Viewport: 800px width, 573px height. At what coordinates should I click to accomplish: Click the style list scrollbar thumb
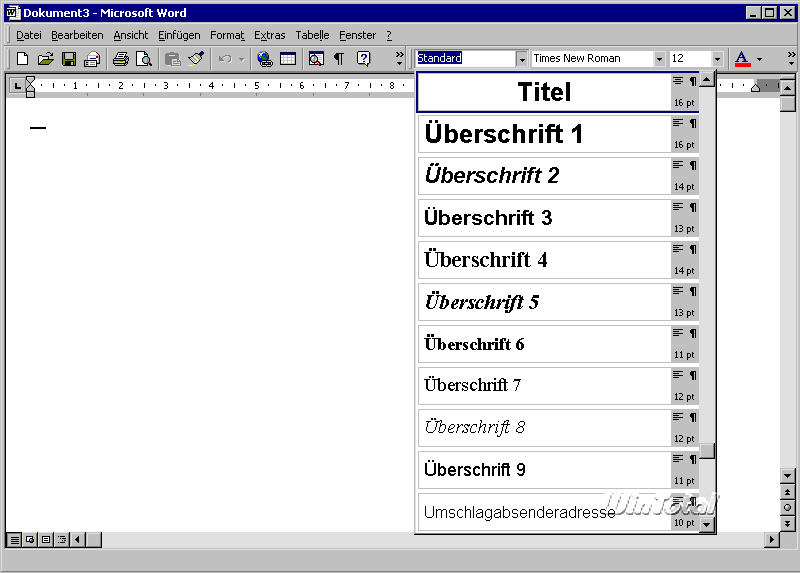707,451
